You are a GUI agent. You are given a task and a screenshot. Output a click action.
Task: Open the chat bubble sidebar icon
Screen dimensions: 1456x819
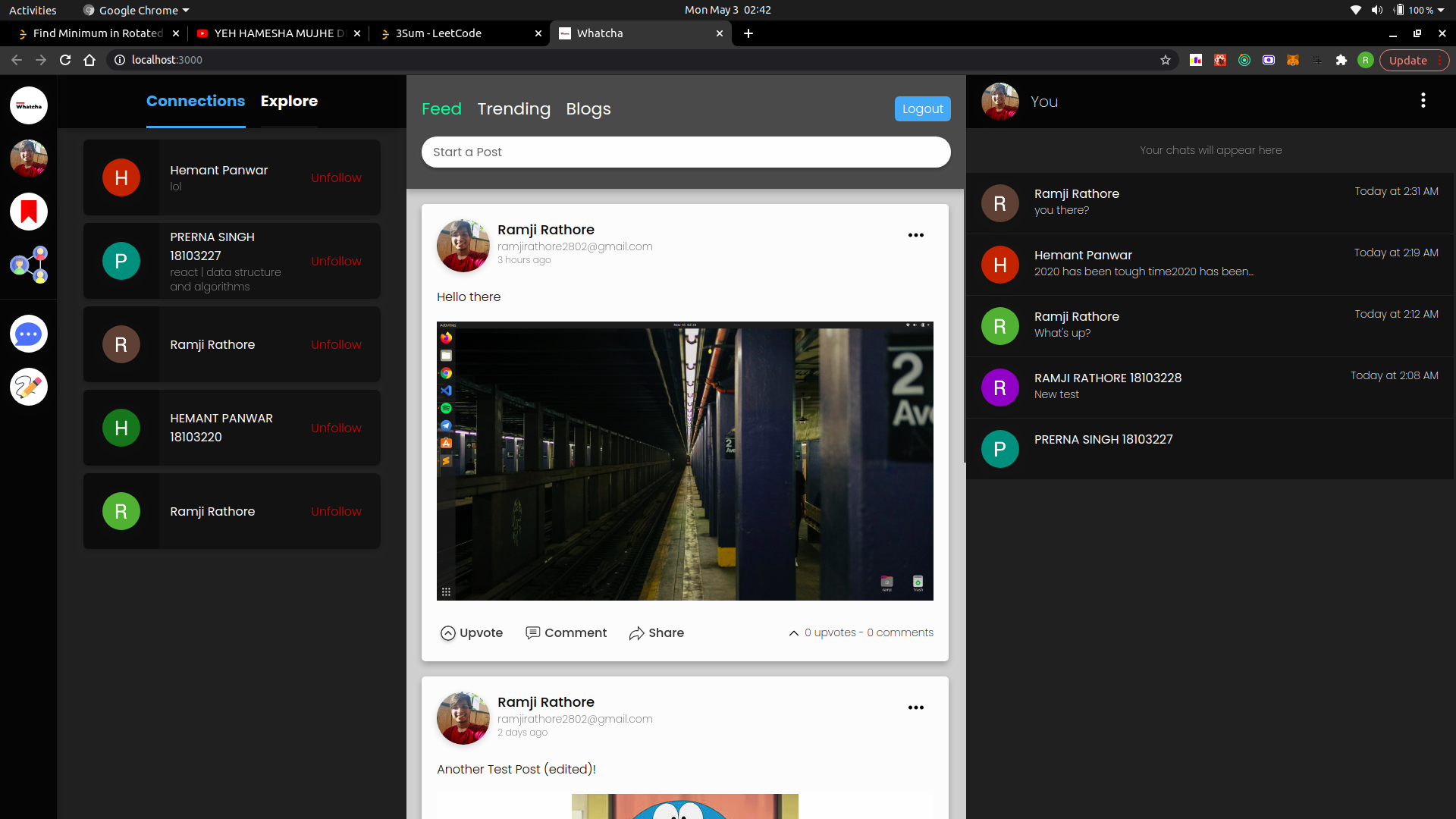coord(29,334)
